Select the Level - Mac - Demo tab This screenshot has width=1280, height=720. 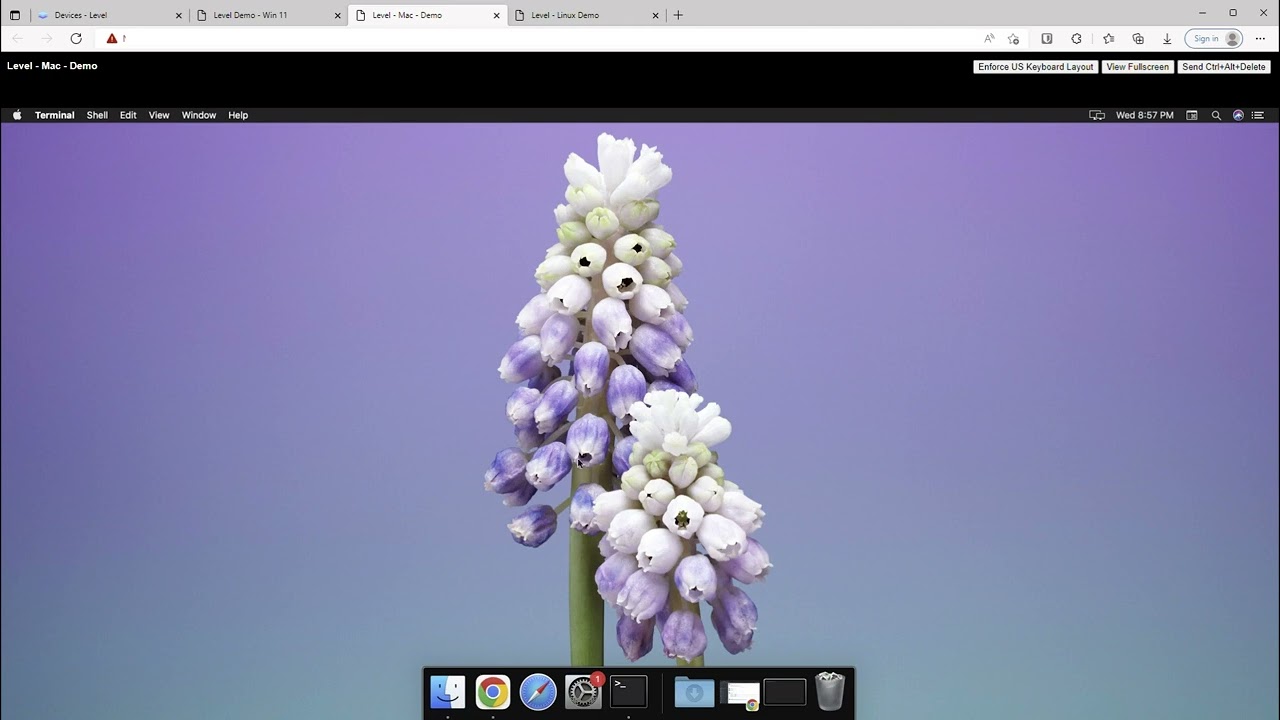[427, 15]
